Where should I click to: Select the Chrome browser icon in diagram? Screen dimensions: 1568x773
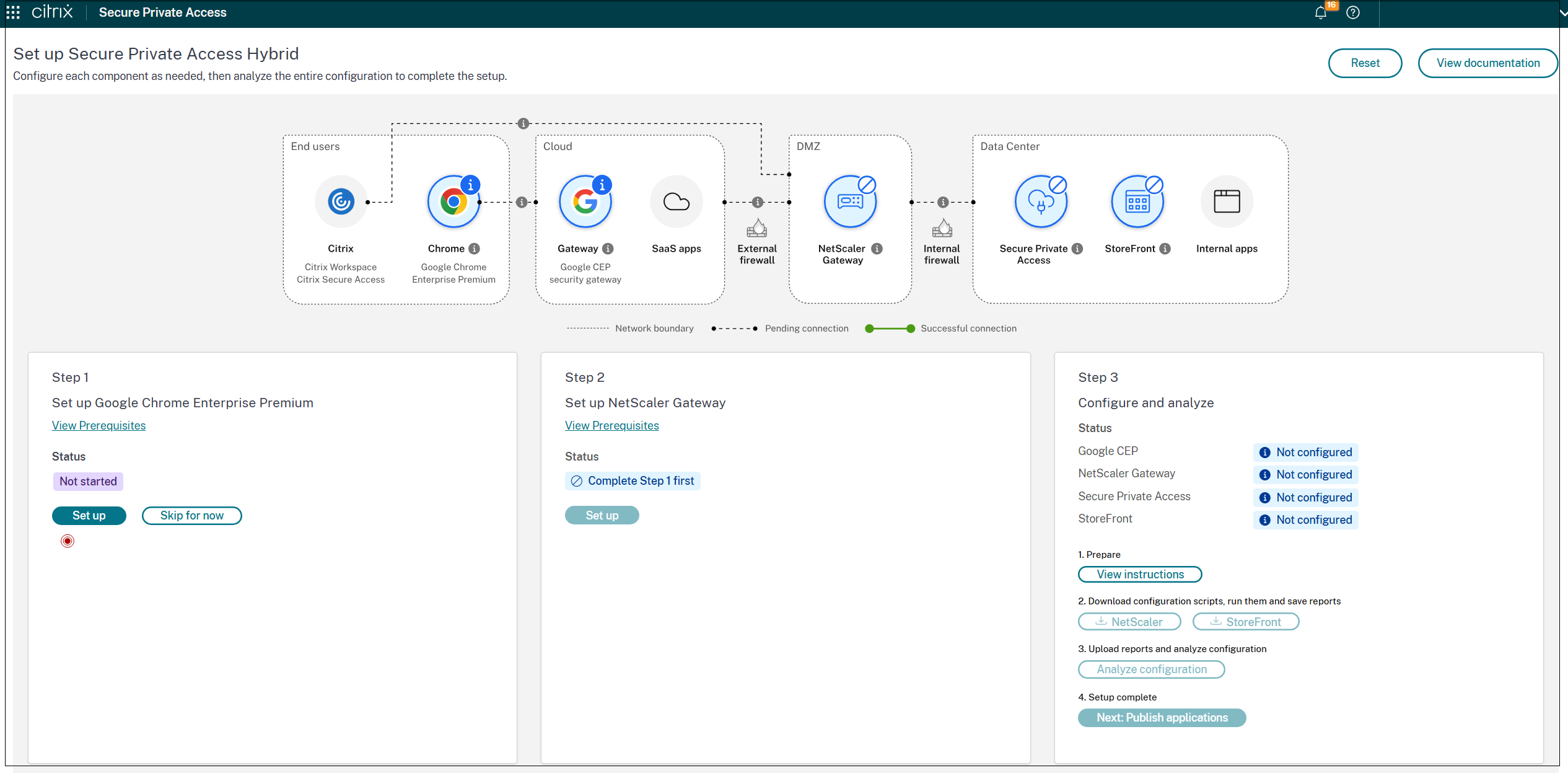(453, 202)
